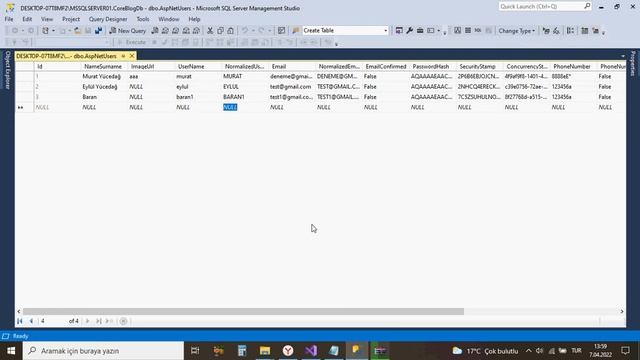Click the Open File folder icon
The image size is (640, 360).
[78, 31]
